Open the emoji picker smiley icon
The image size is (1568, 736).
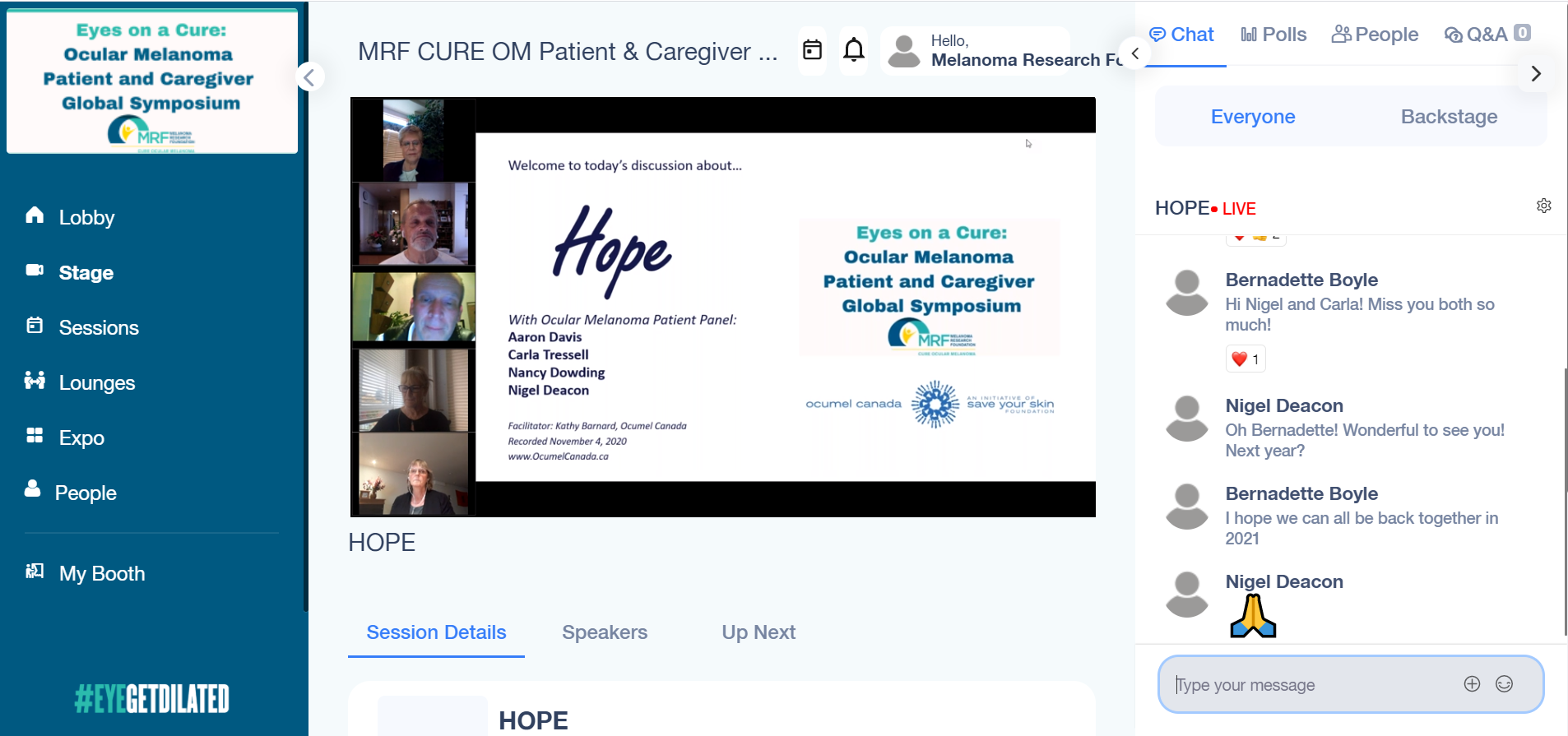pyautogui.click(x=1504, y=684)
